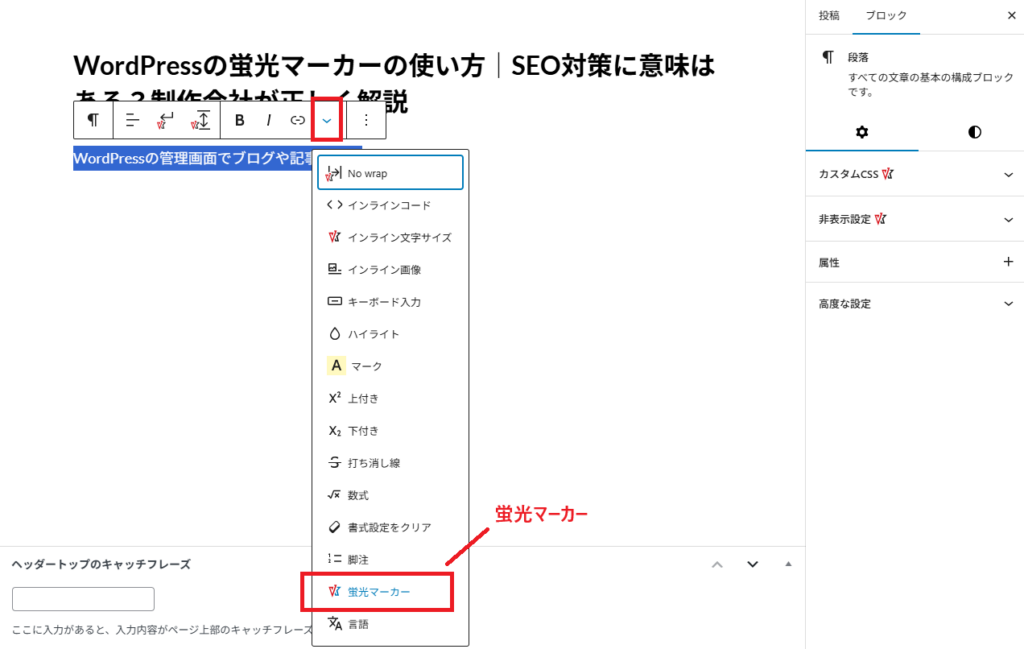Choose 打ち消し線 in the dropdown menu
Screen dimensions: 1024x649
click(x=373, y=463)
